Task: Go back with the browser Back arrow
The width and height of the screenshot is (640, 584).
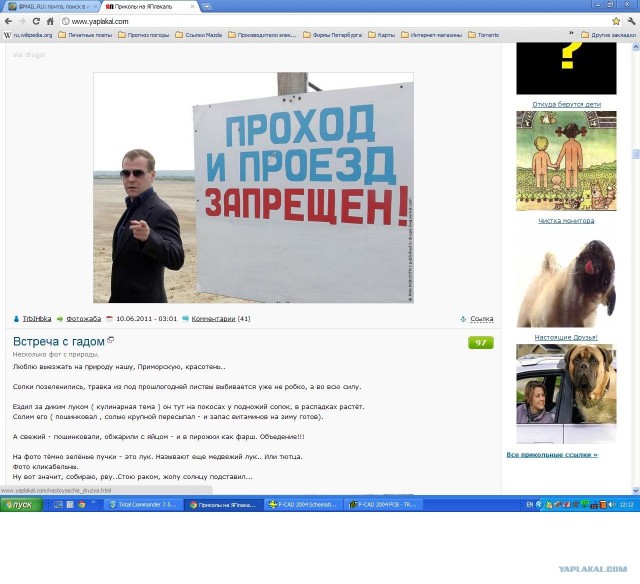Action: click(x=8, y=21)
